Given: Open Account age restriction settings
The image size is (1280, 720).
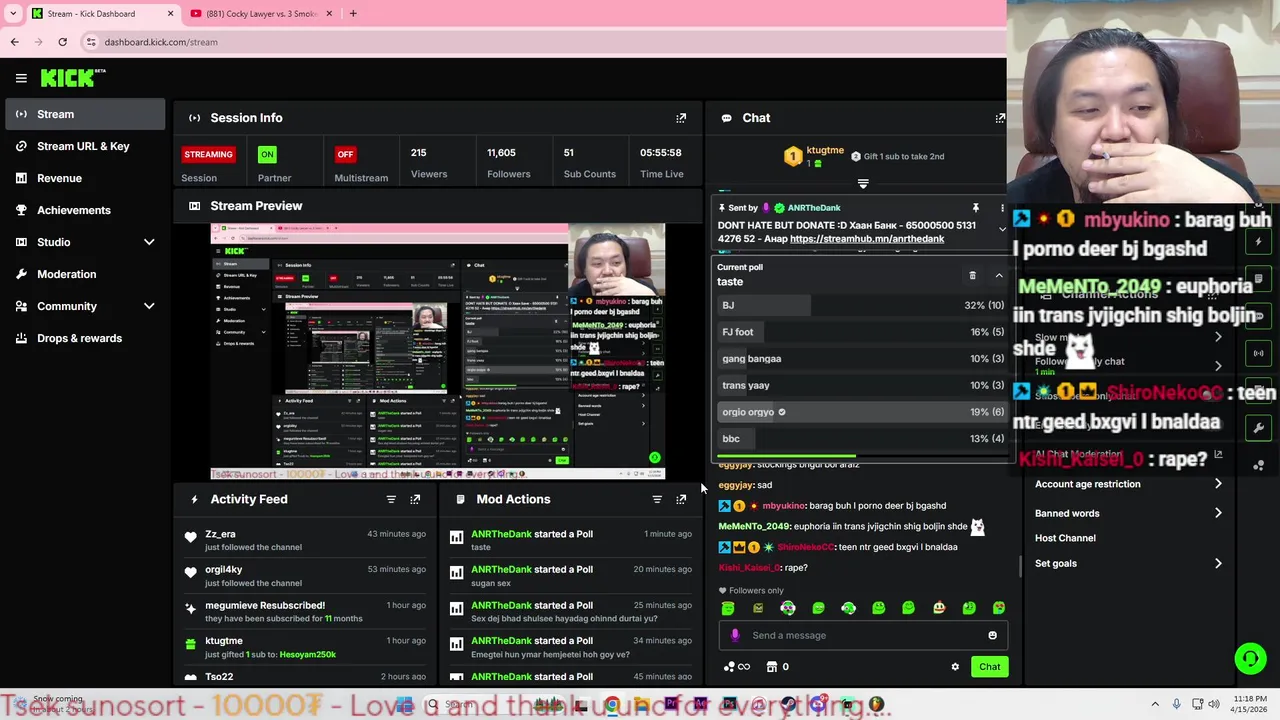Looking at the screenshot, I should click(1129, 484).
